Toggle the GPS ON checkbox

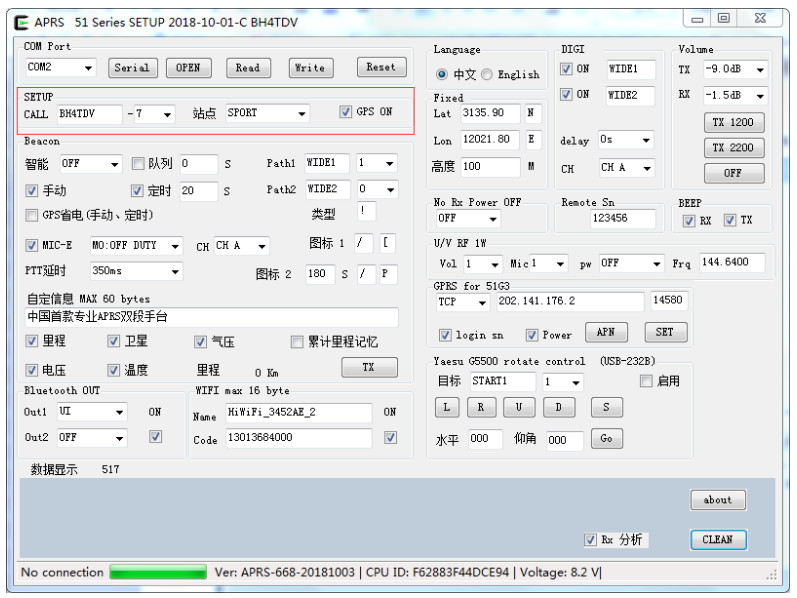click(346, 112)
